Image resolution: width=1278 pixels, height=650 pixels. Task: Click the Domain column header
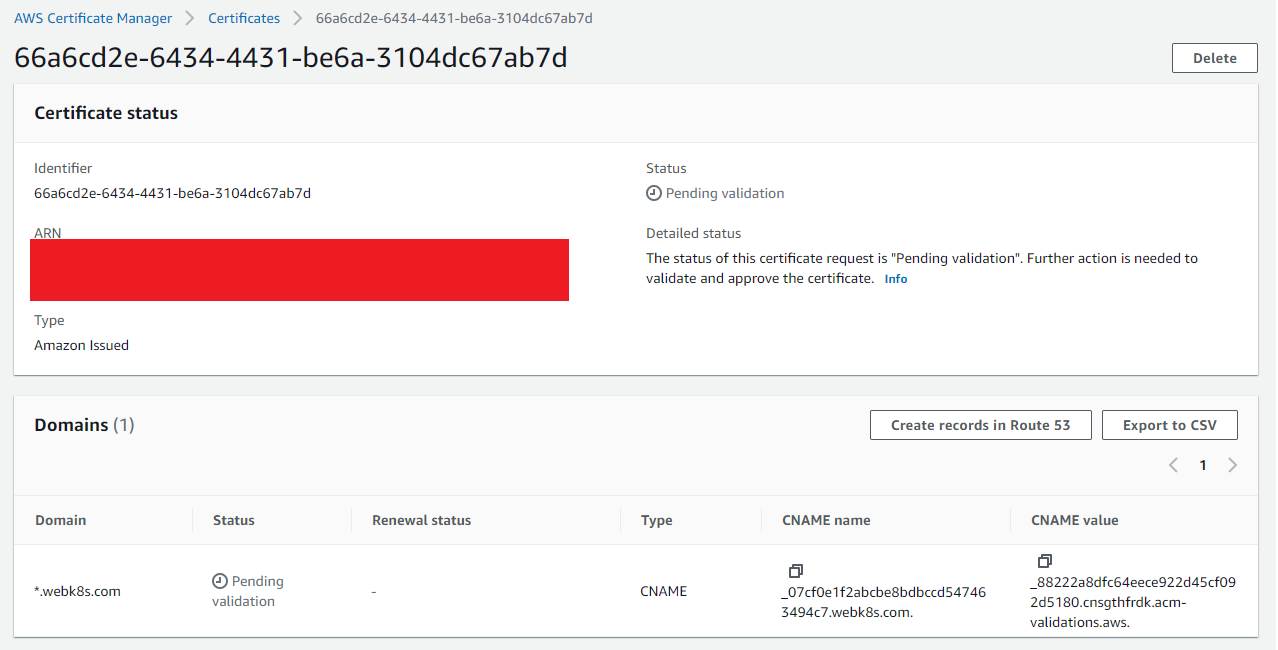click(x=61, y=520)
